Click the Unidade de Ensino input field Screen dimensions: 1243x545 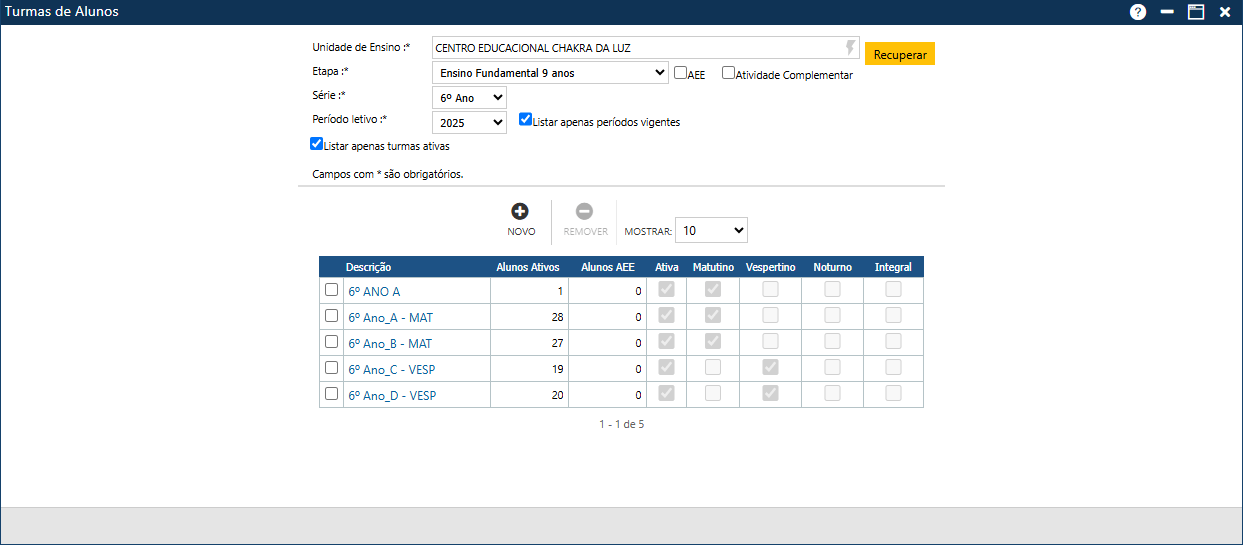coord(635,48)
